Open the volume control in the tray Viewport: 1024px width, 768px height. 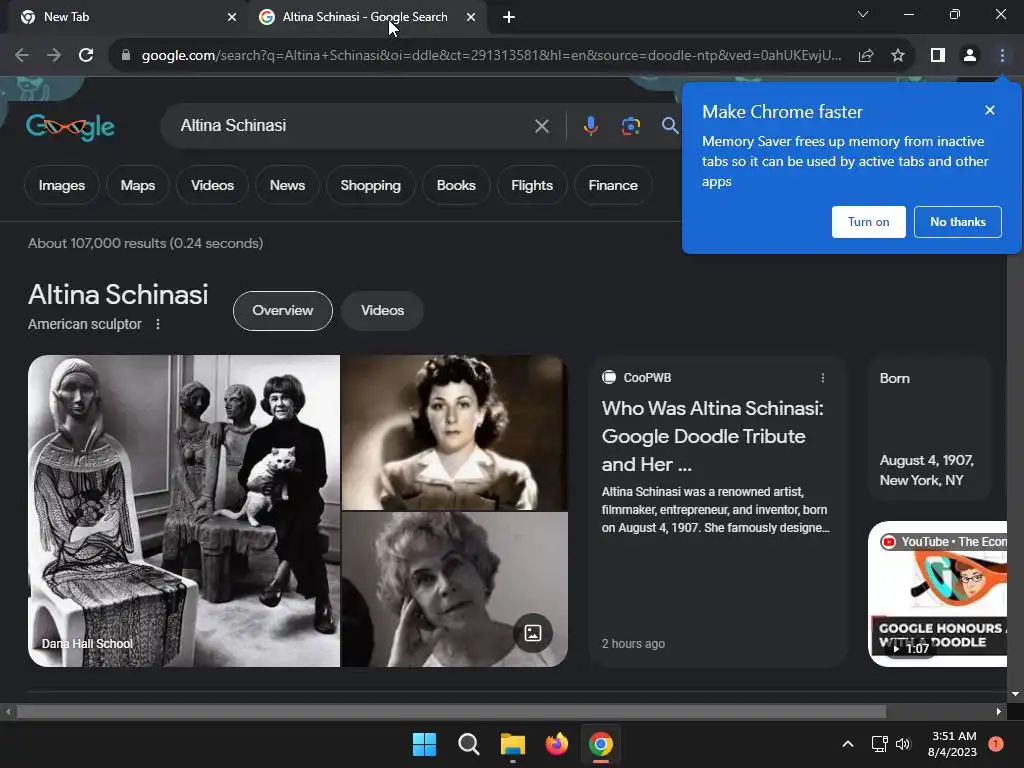(x=903, y=744)
